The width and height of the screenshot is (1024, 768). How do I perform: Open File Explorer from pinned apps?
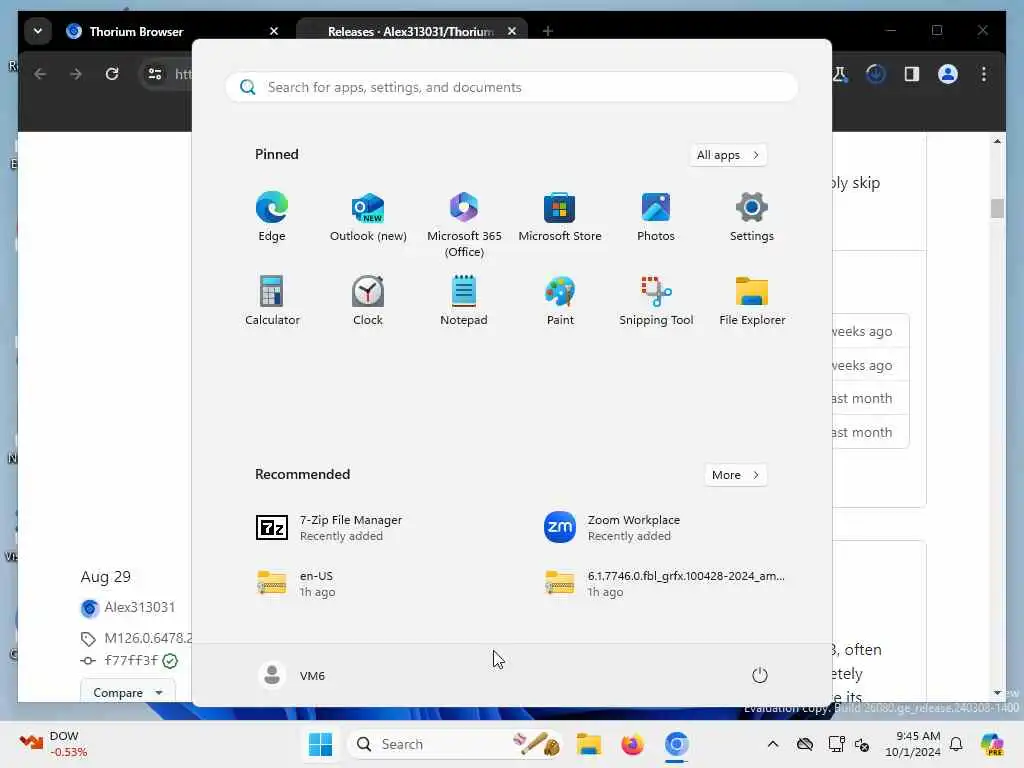[x=752, y=300]
